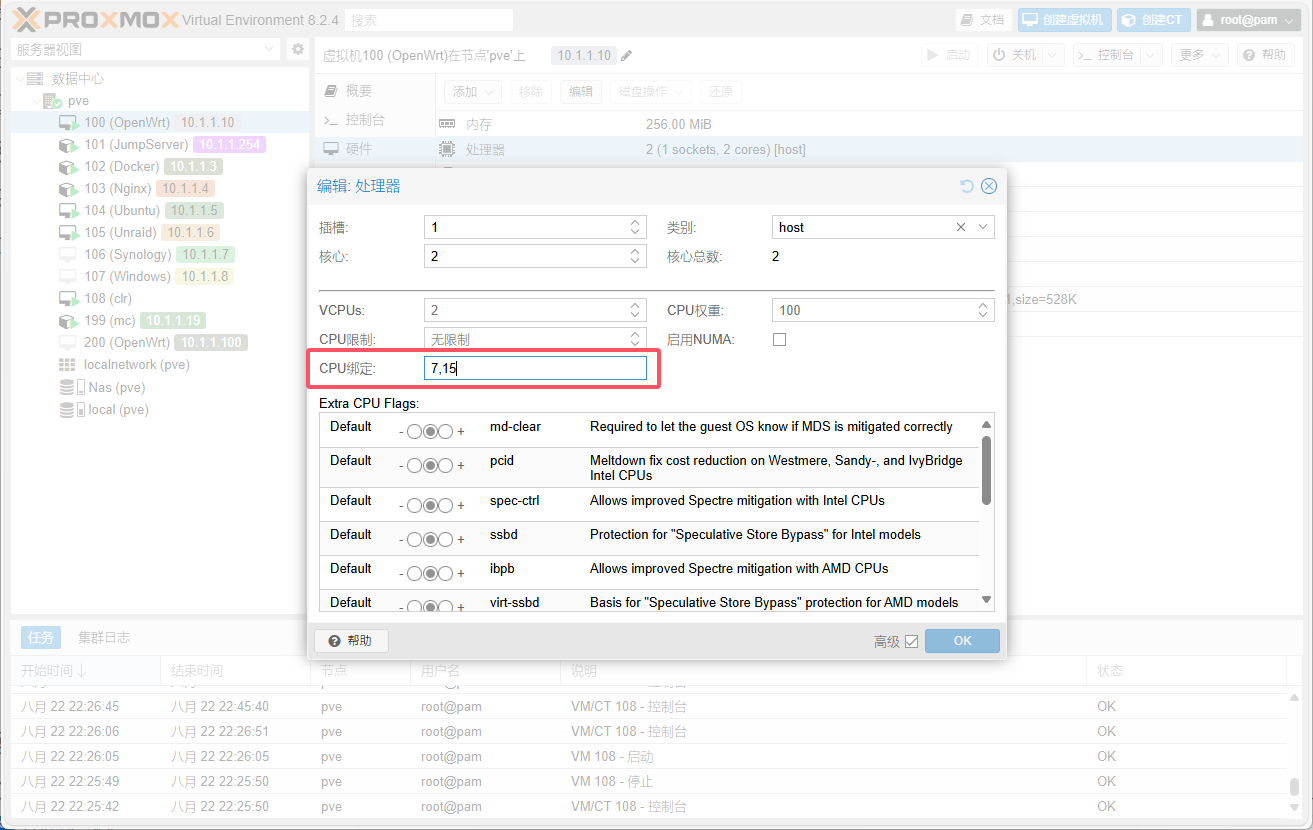This screenshot has width=1313, height=830.
Task: Collapse the 数据中心 datacenter node
Action: [x=19, y=79]
